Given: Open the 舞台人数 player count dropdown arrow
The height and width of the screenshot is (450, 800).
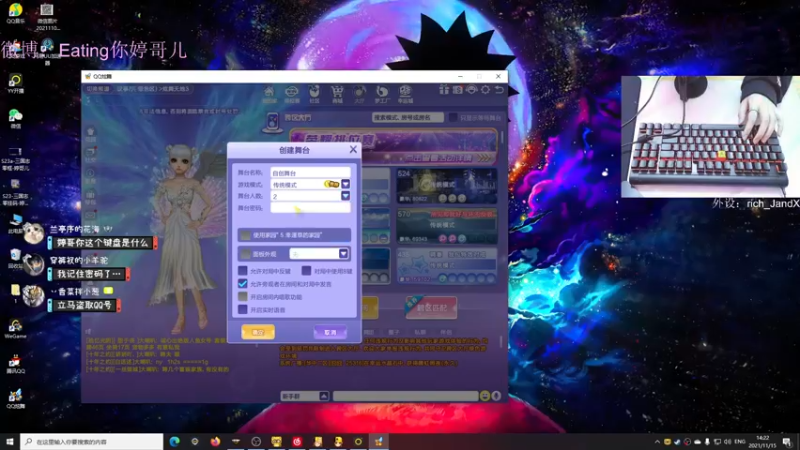Looking at the screenshot, I should pyautogui.click(x=345, y=196).
